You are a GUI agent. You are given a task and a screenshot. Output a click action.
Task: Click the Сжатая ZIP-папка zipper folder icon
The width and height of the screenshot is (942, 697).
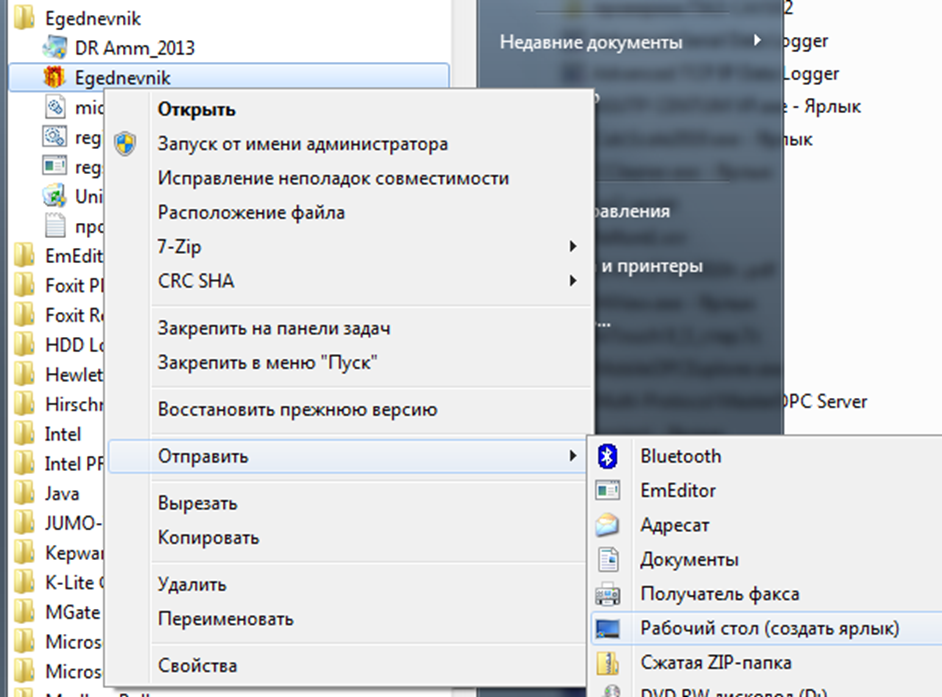[607, 663]
